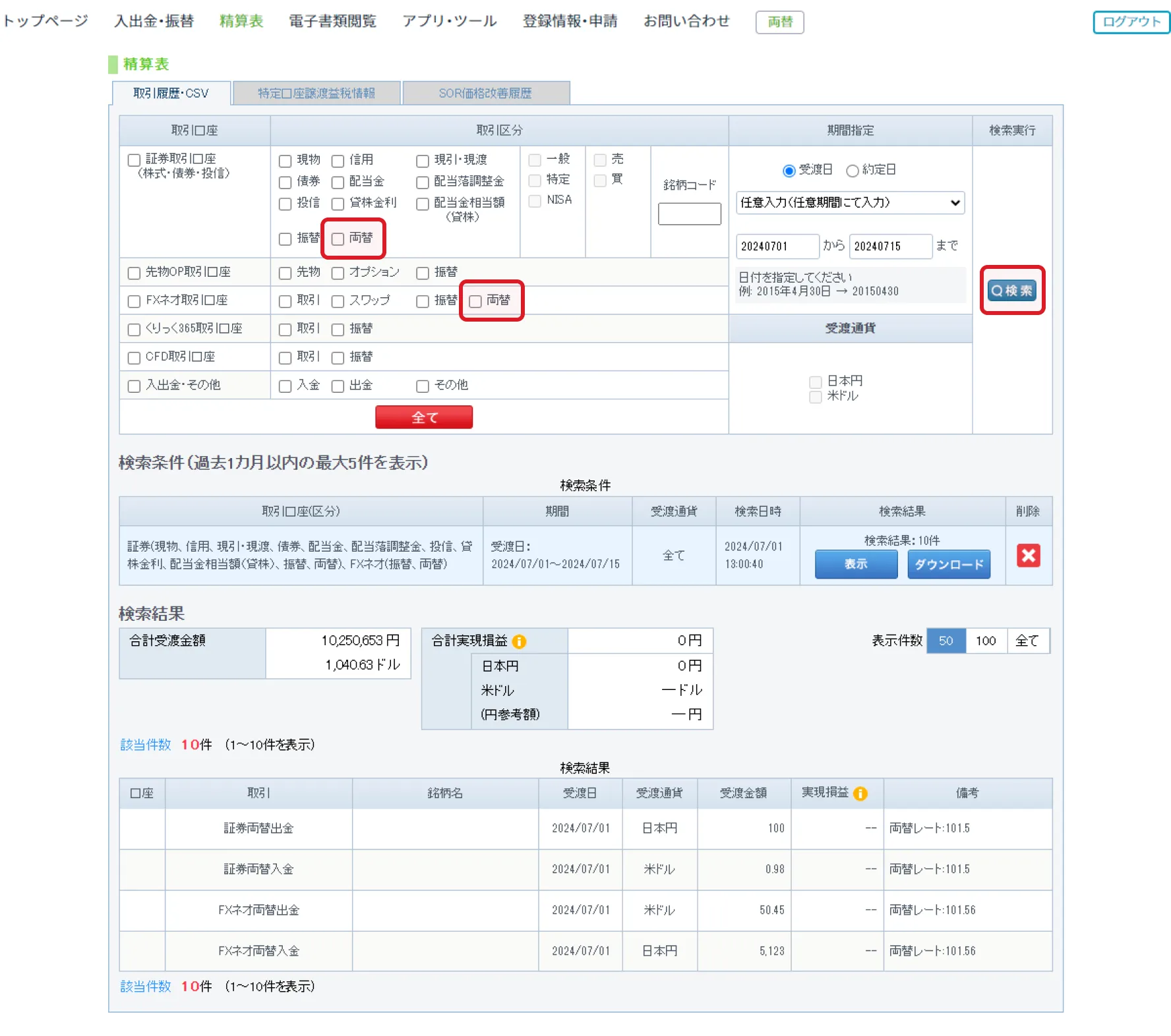Click the 検索 magnifier search button
1171x1036 pixels.
coord(1011,291)
